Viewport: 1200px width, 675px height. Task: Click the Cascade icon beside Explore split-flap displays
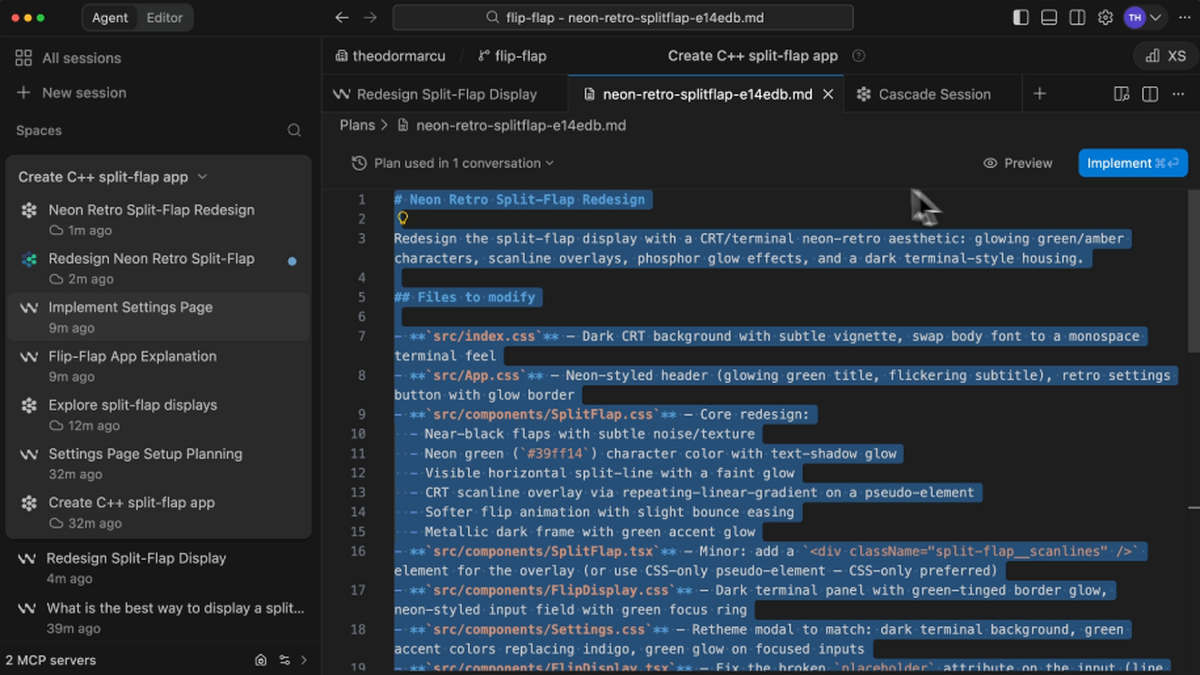pyautogui.click(x=29, y=405)
